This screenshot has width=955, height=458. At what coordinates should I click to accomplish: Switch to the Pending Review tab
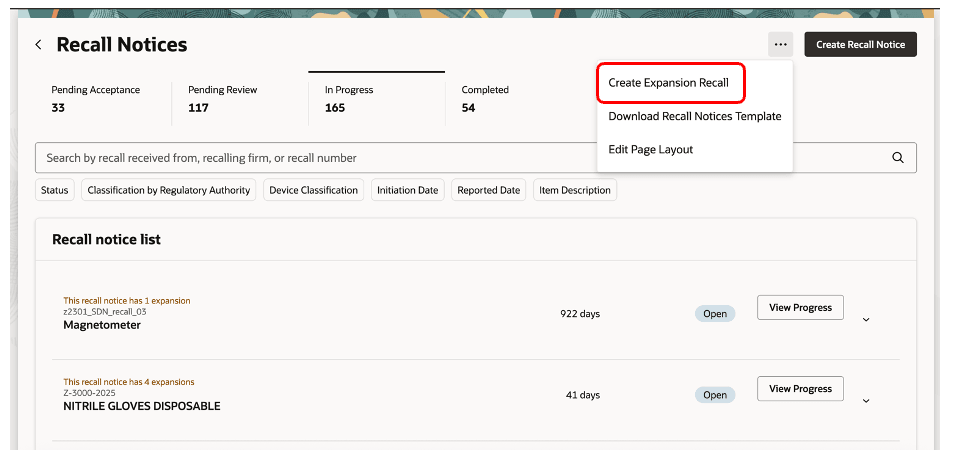tap(240, 99)
